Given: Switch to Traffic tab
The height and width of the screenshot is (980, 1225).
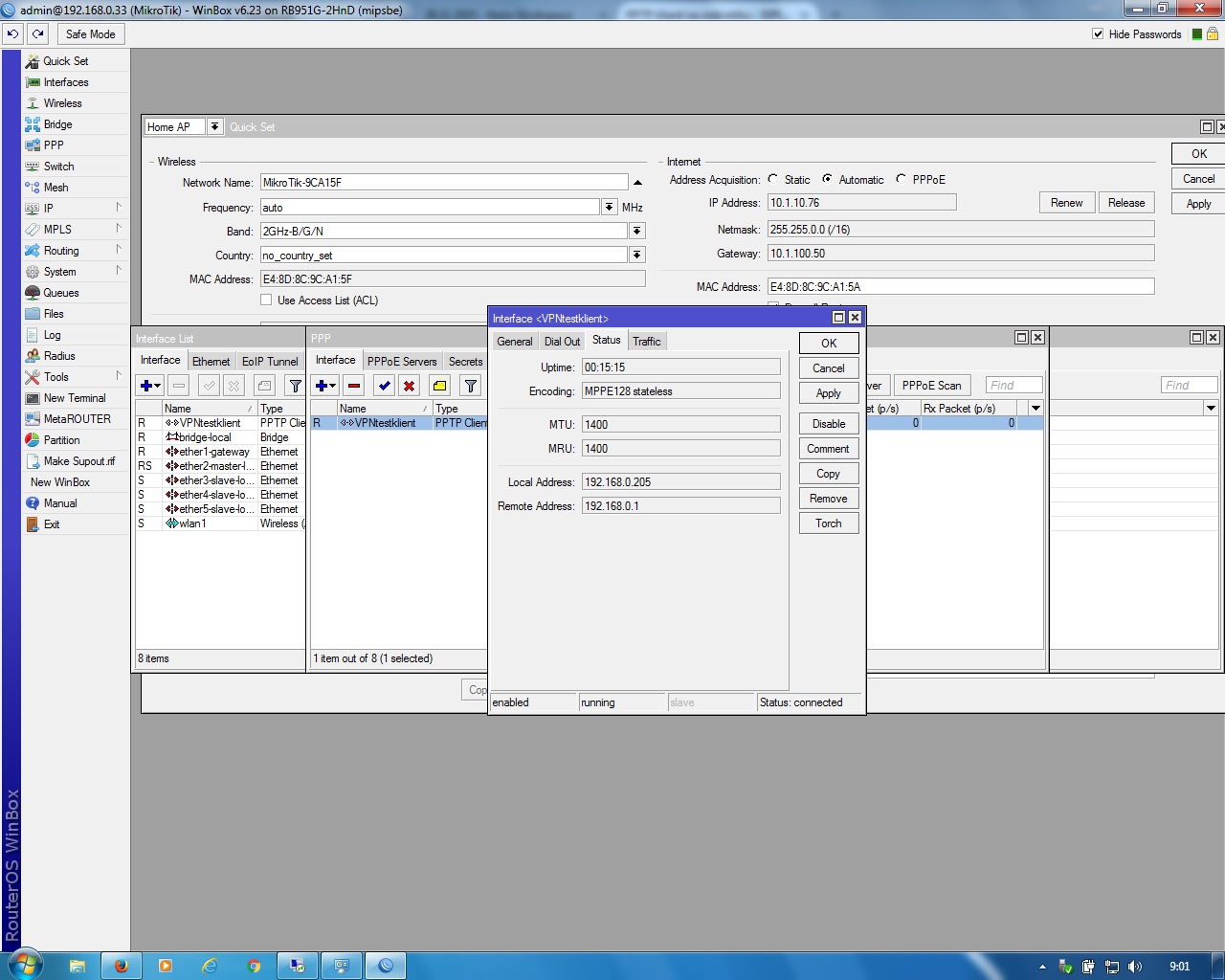Looking at the screenshot, I should 647,342.
